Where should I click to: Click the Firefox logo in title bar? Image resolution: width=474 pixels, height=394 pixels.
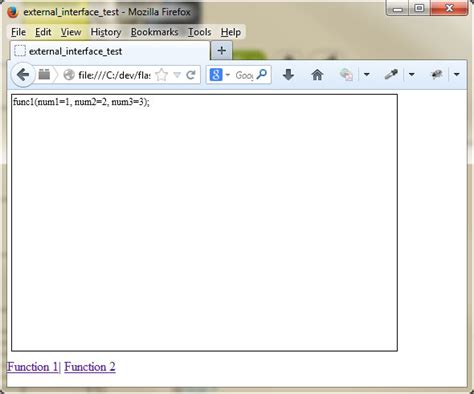13,12
